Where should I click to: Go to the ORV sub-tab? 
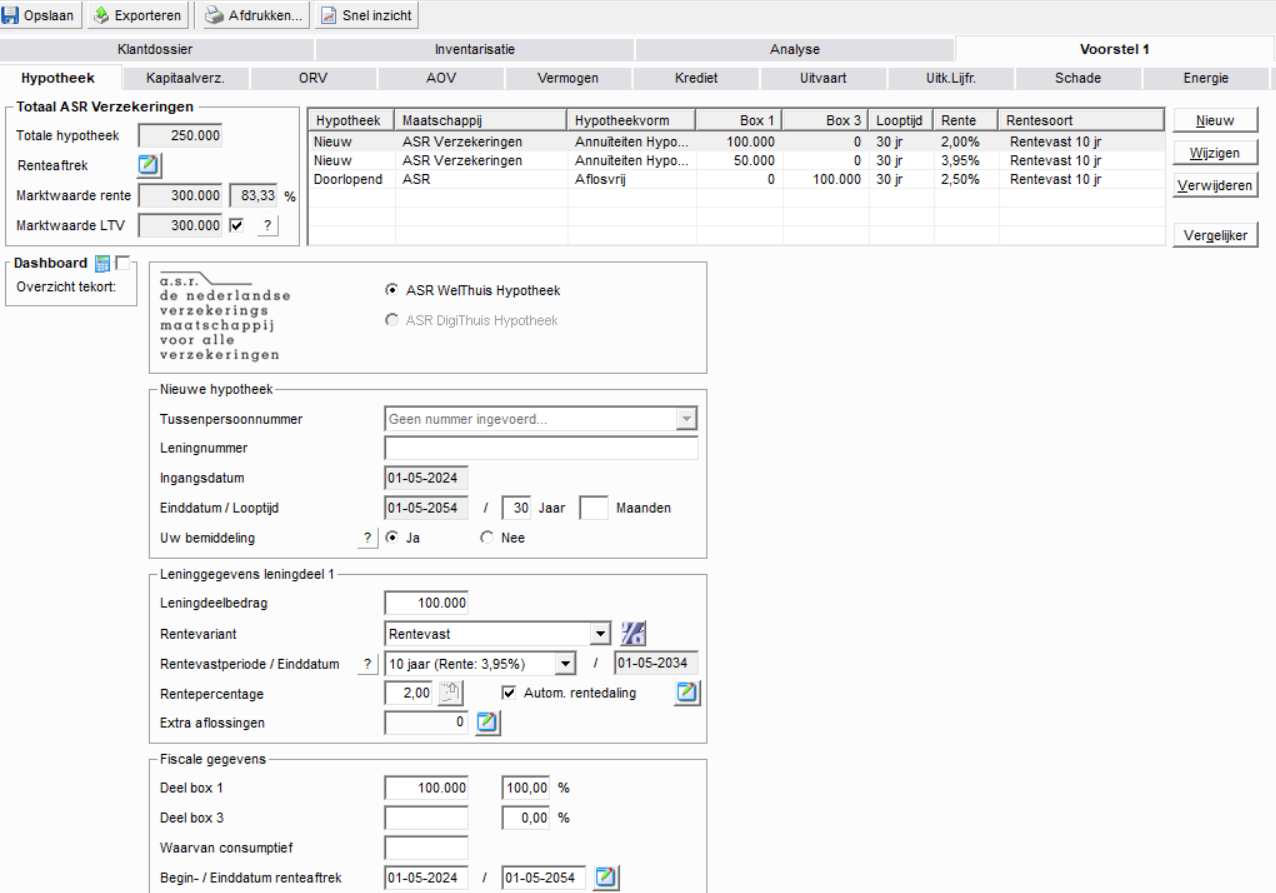[x=313, y=78]
